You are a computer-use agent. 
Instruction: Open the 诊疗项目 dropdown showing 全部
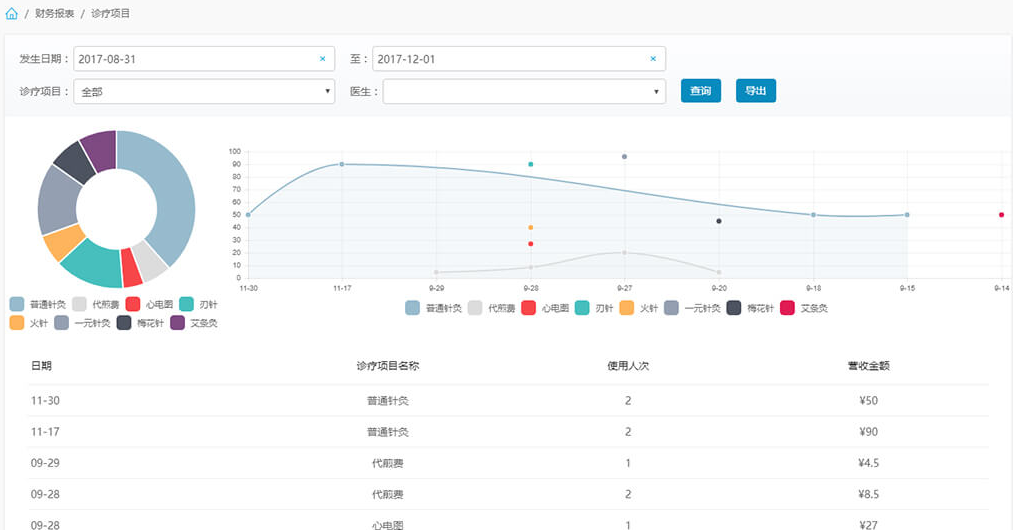(x=204, y=92)
